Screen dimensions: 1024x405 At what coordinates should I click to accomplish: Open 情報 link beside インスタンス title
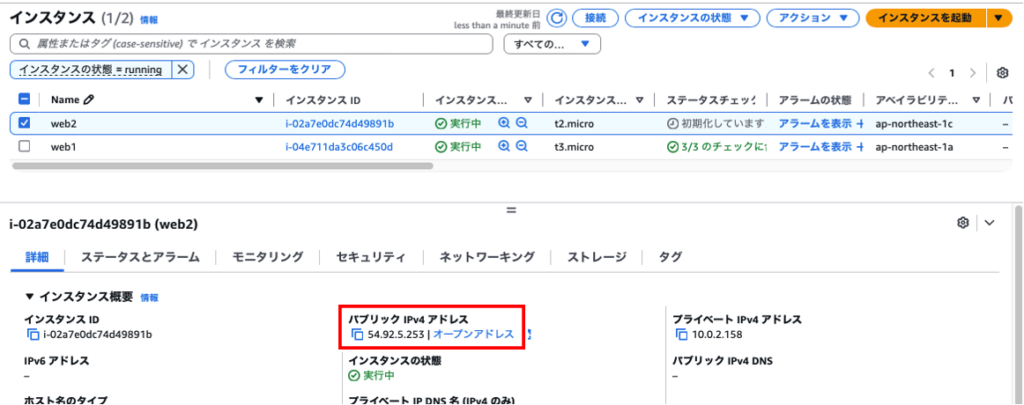pos(149,20)
